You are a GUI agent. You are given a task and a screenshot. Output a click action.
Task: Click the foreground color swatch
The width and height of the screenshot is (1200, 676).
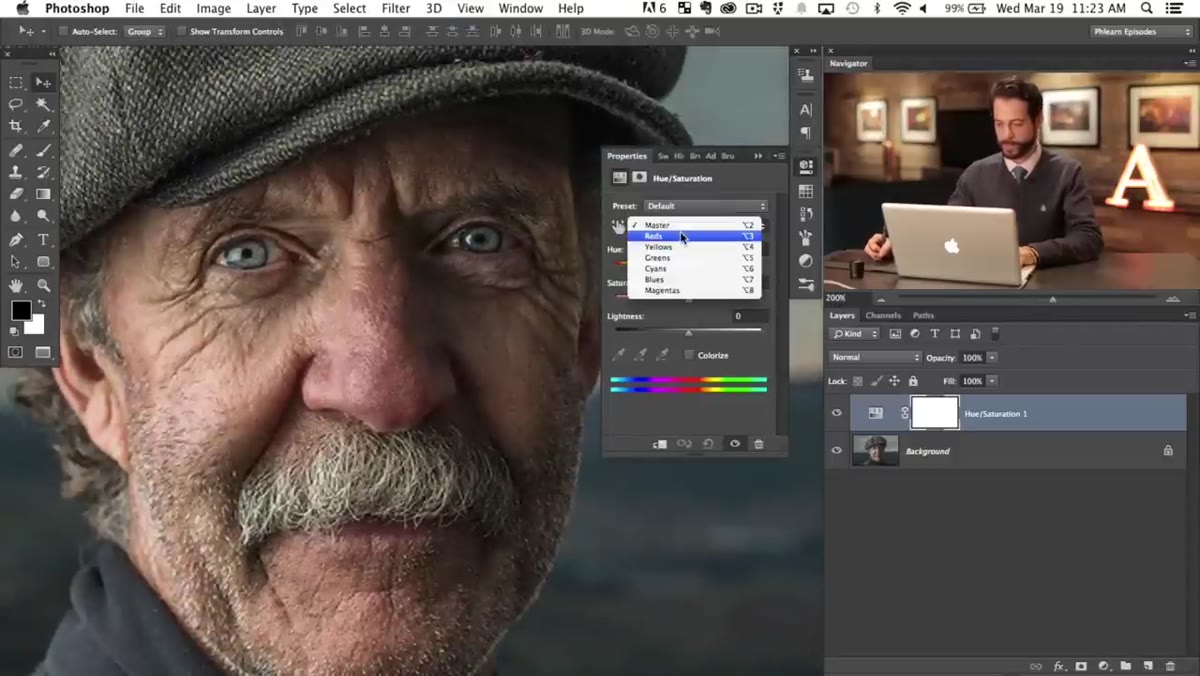(20, 311)
